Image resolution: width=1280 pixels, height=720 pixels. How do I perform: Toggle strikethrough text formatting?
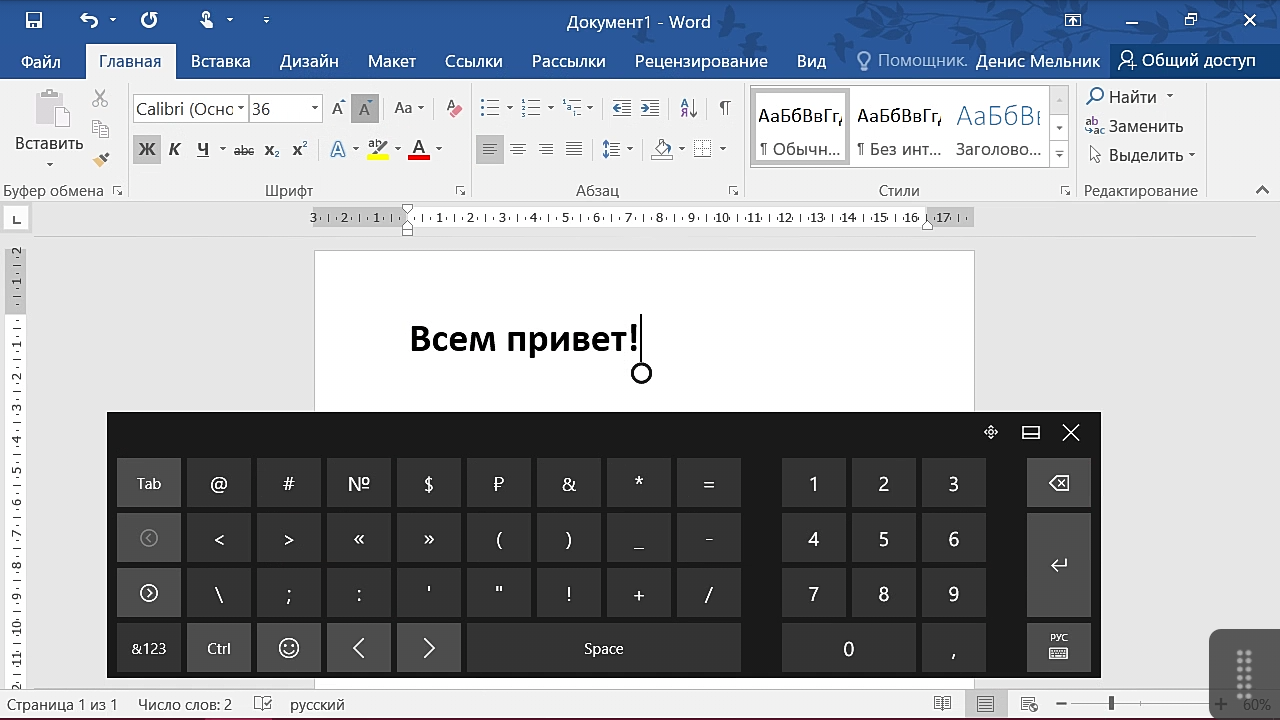click(243, 150)
